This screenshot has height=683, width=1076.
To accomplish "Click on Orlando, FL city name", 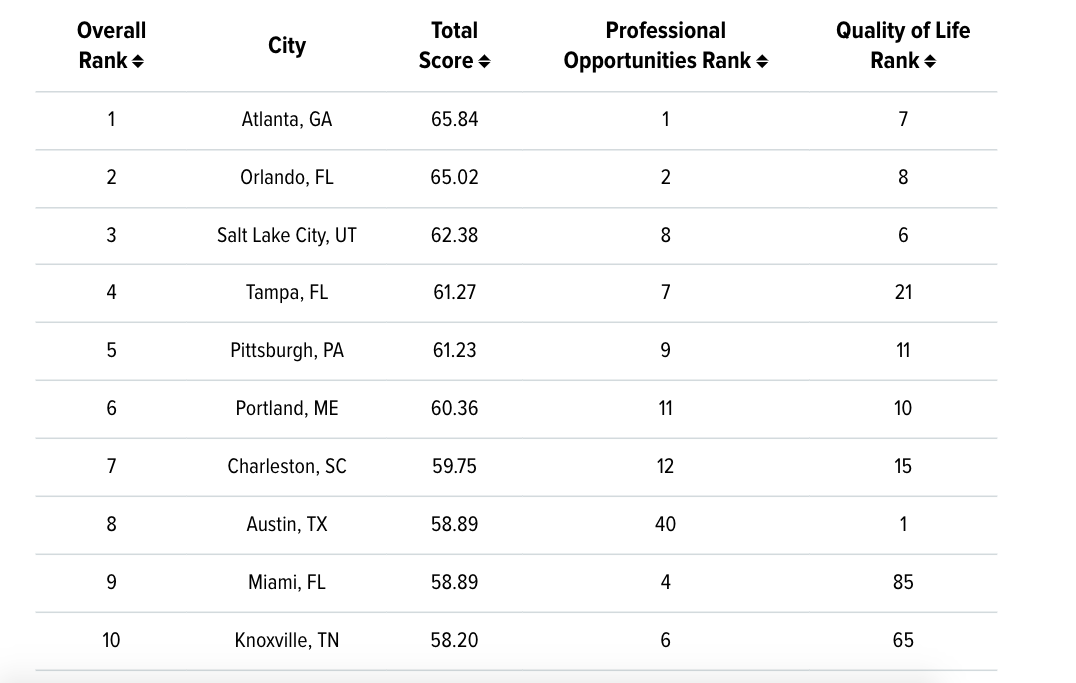I will (287, 177).
